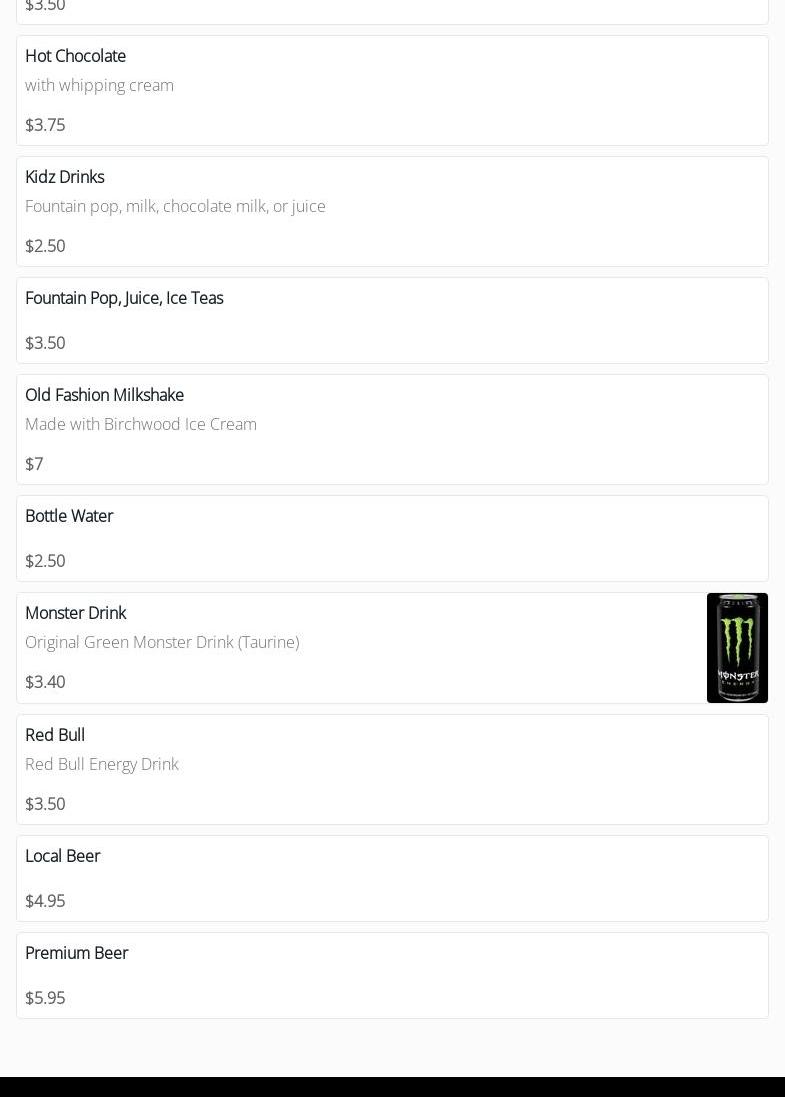
Task: Click the $7 milkshake price
Action: [x=34, y=464]
